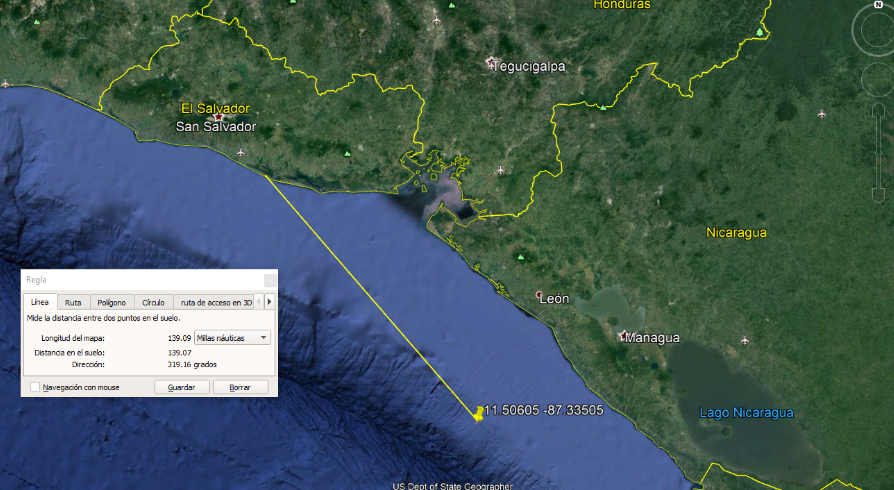
Task: Click the airport icon south of San Salvador
Action: pos(241,152)
